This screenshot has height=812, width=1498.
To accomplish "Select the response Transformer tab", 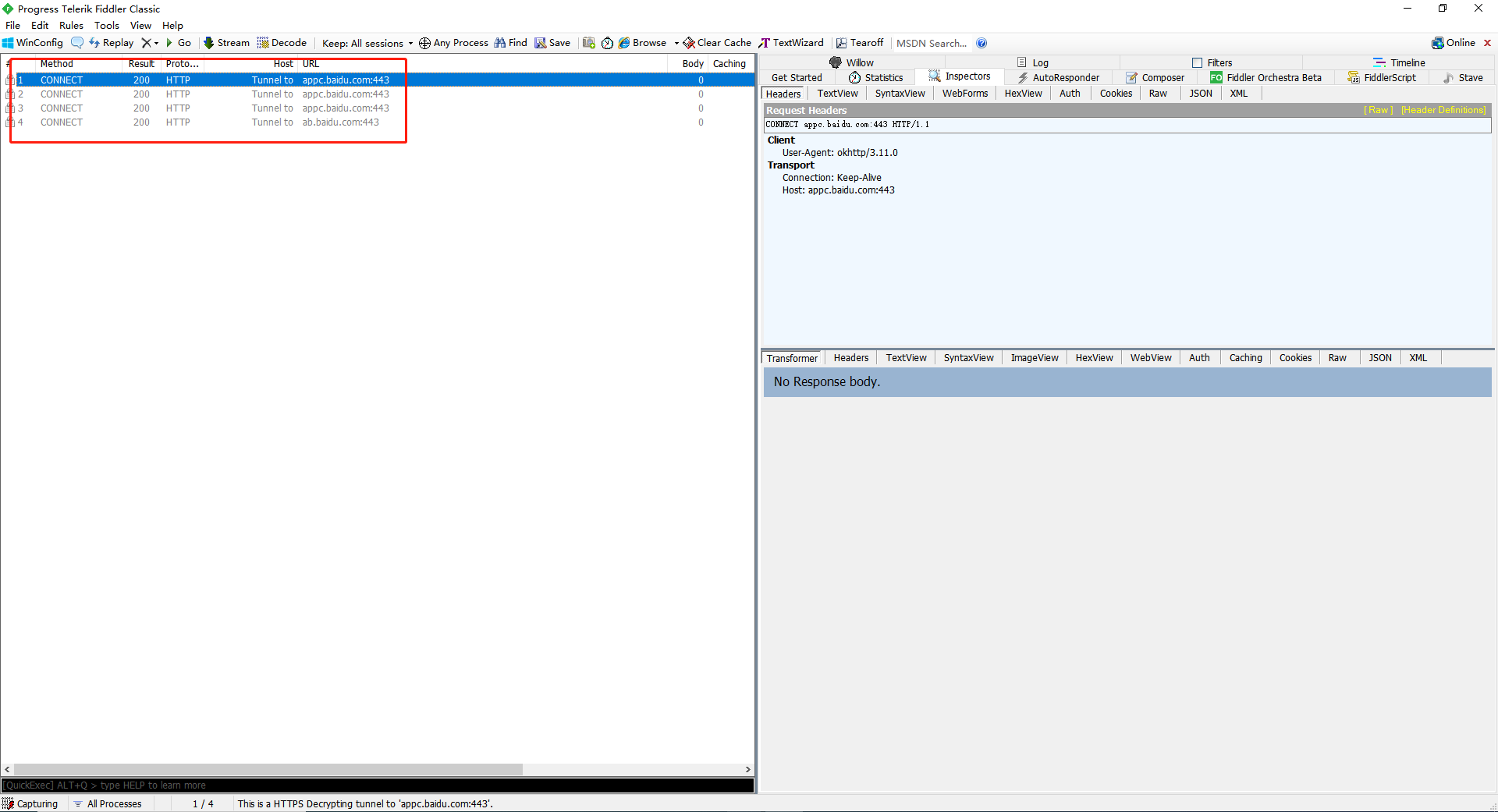I will [792, 358].
